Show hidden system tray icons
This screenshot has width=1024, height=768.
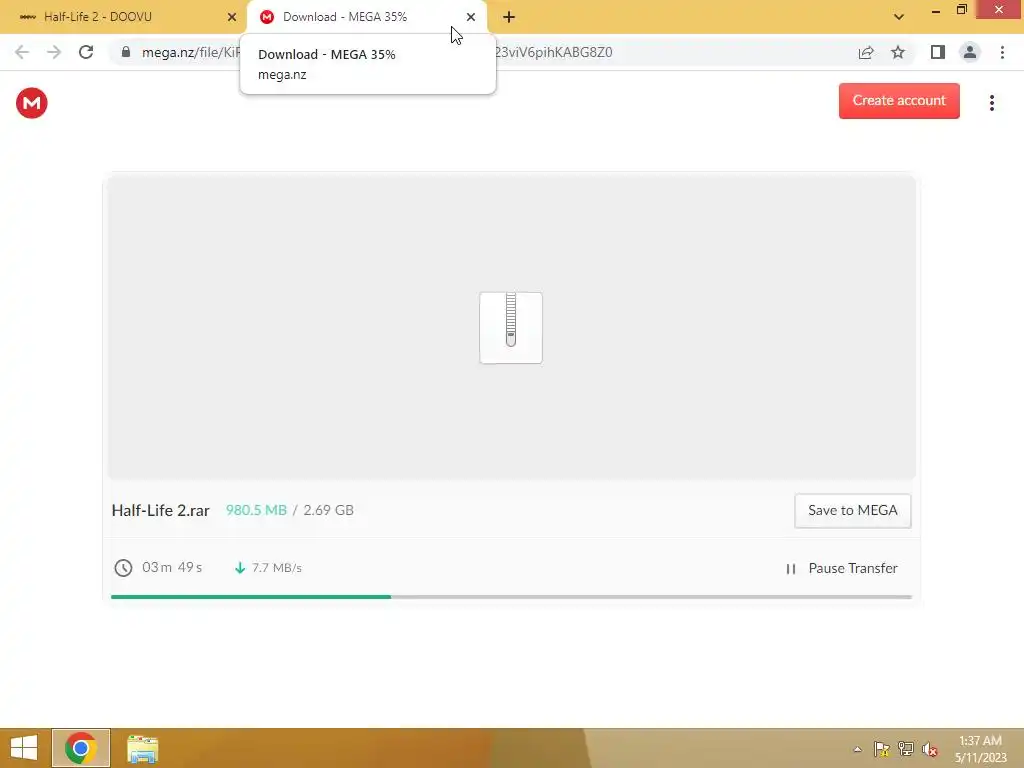857,749
